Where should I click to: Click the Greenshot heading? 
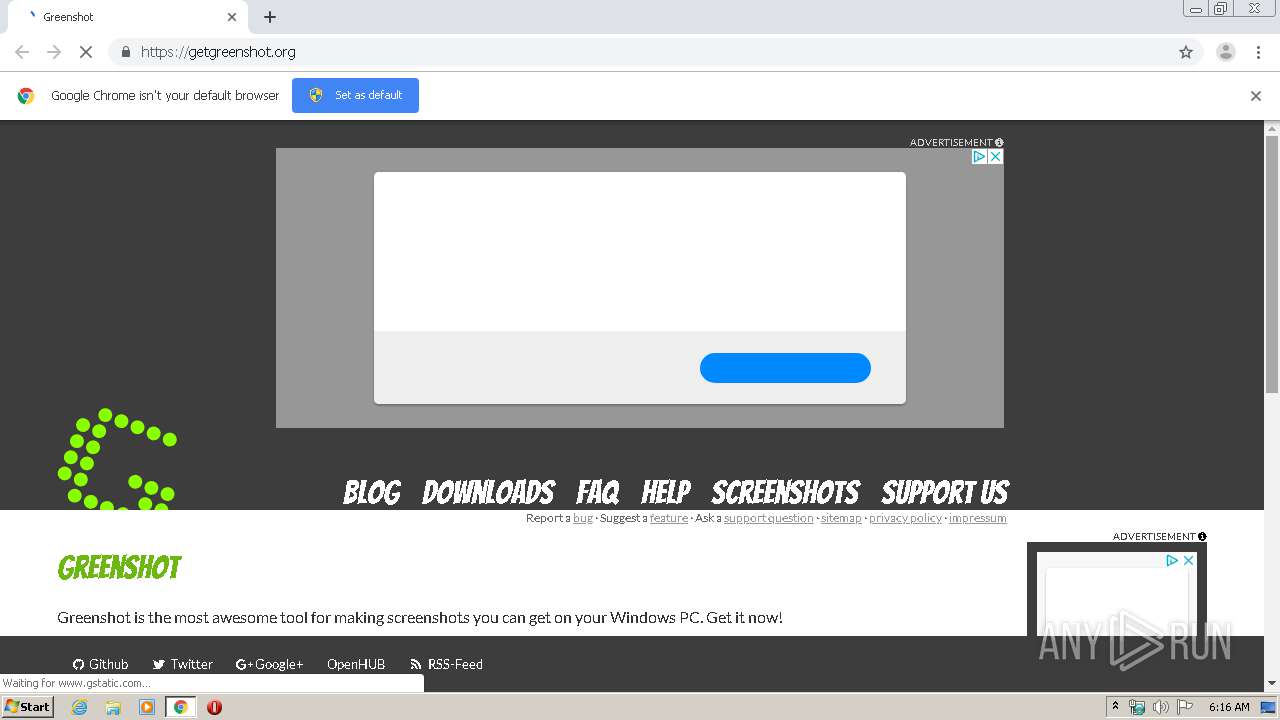119,567
